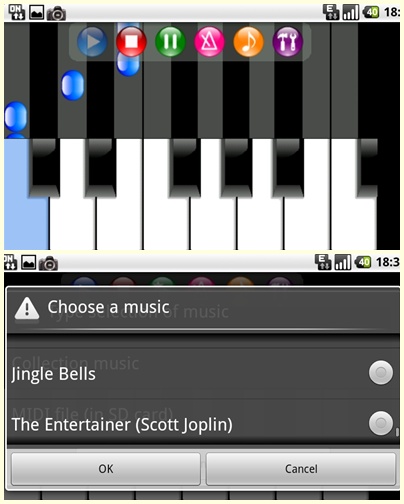
Task: Start playback with the blue play button
Action: (92, 42)
